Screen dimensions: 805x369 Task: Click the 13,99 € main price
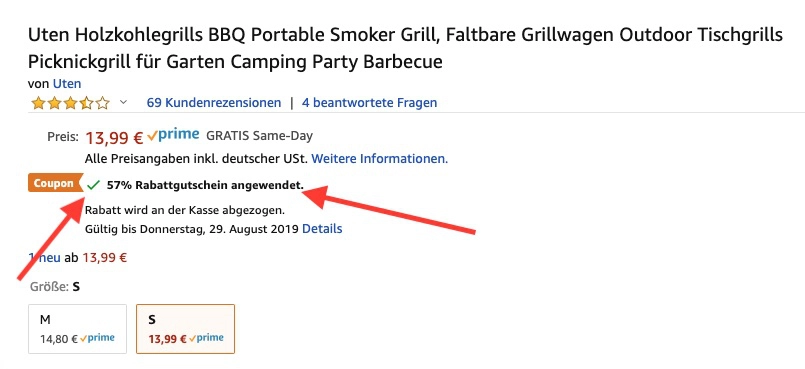114,138
